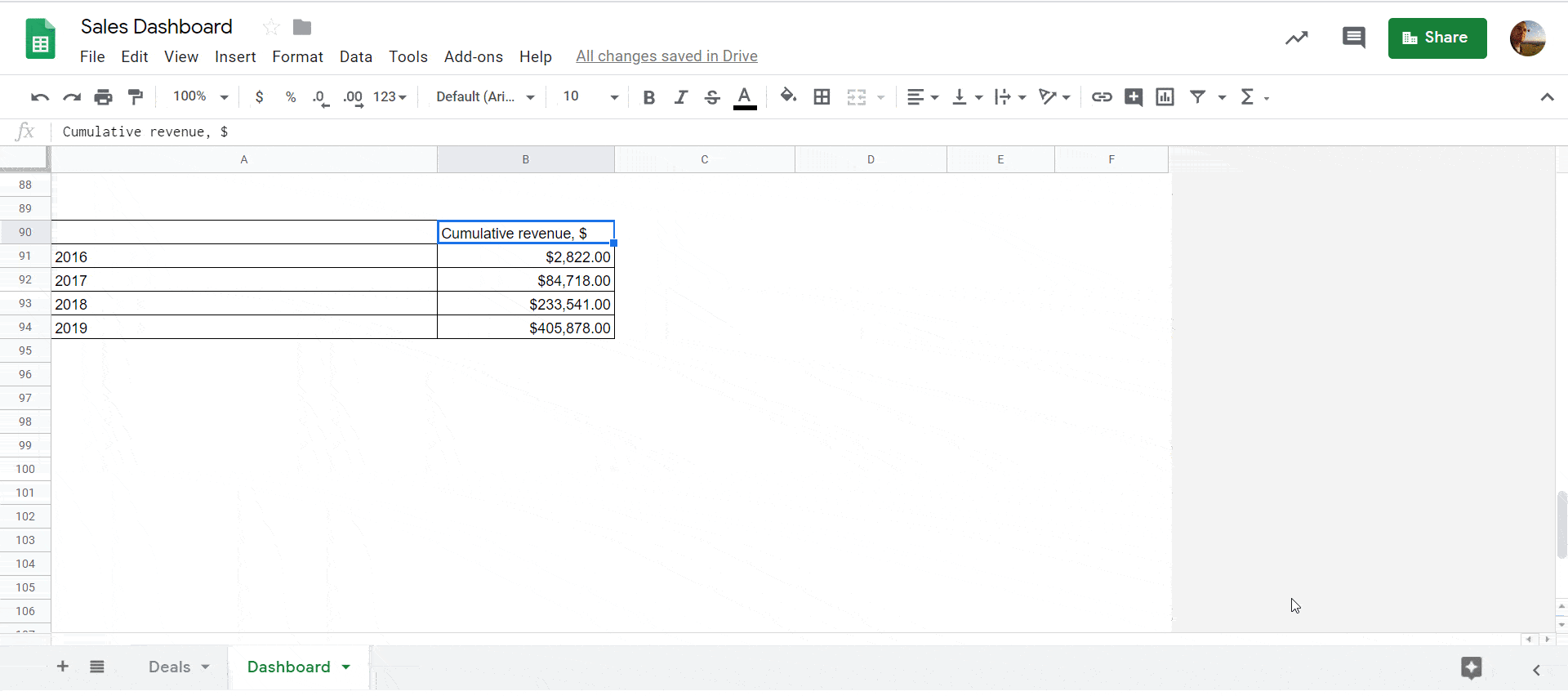
Task: Star the Sales Dashboard document
Action: pyautogui.click(x=271, y=28)
